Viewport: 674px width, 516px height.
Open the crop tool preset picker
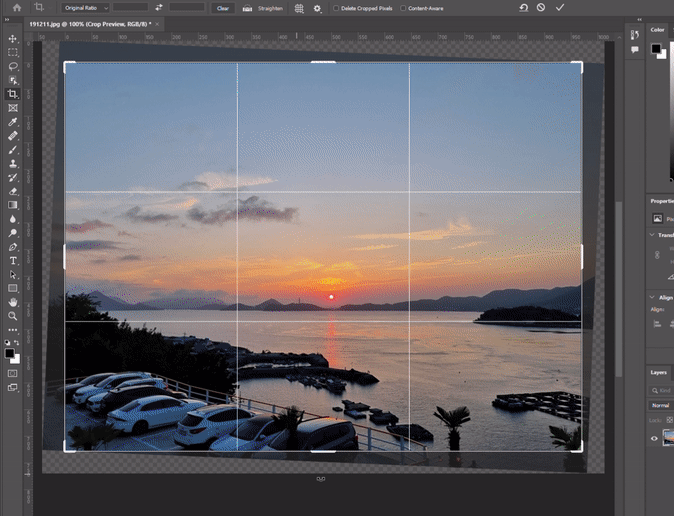click(41, 7)
